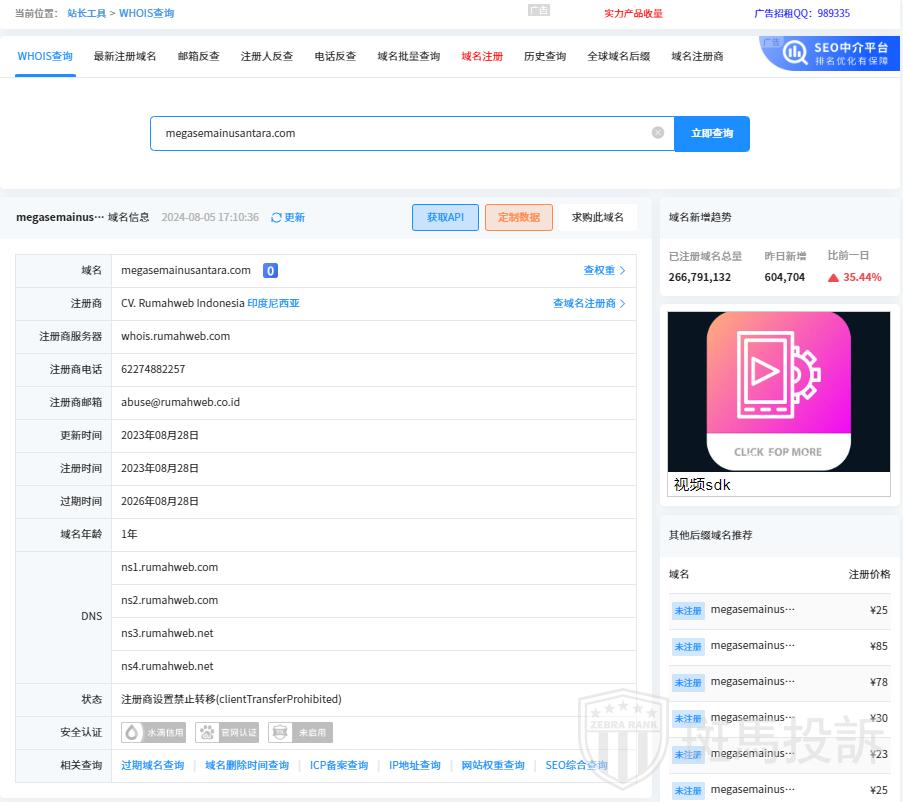903x802 pixels.
Task: Click 站长工具 in the breadcrumb
Action: (x=87, y=13)
